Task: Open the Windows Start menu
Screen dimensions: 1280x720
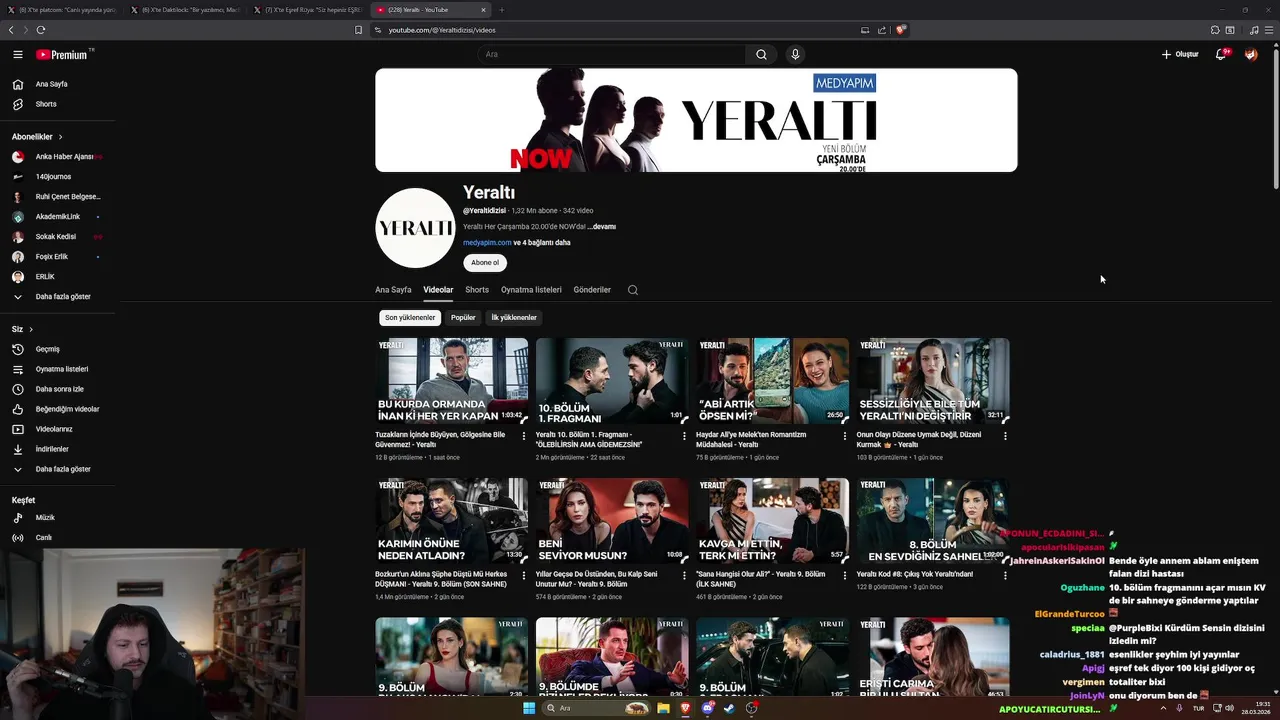Action: (x=529, y=708)
